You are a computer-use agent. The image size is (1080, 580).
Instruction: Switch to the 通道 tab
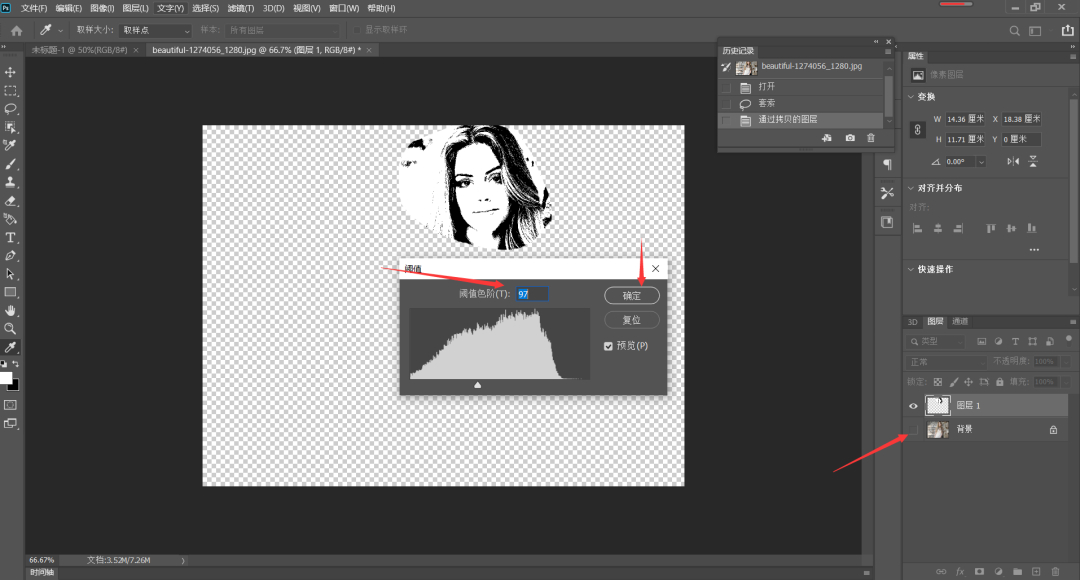click(960, 322)
